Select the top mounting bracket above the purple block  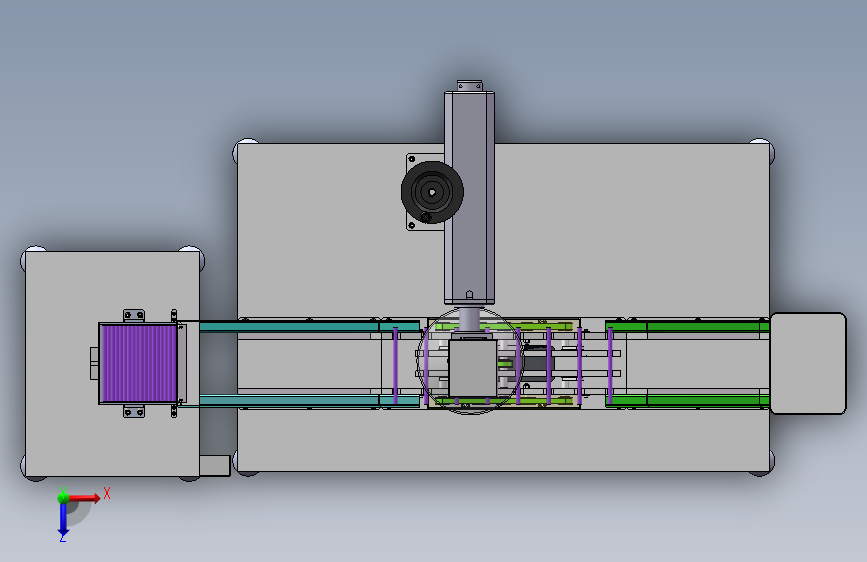tap(134, 316)
